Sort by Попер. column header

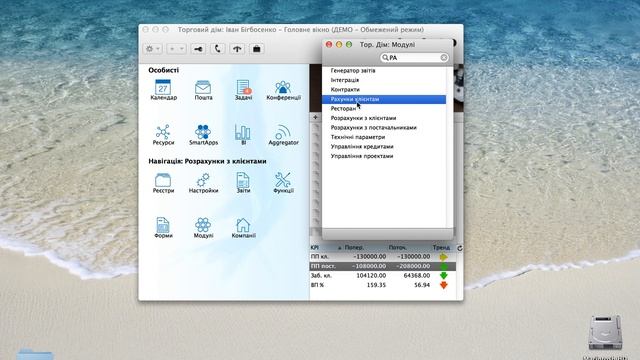[x=354, y=248]
